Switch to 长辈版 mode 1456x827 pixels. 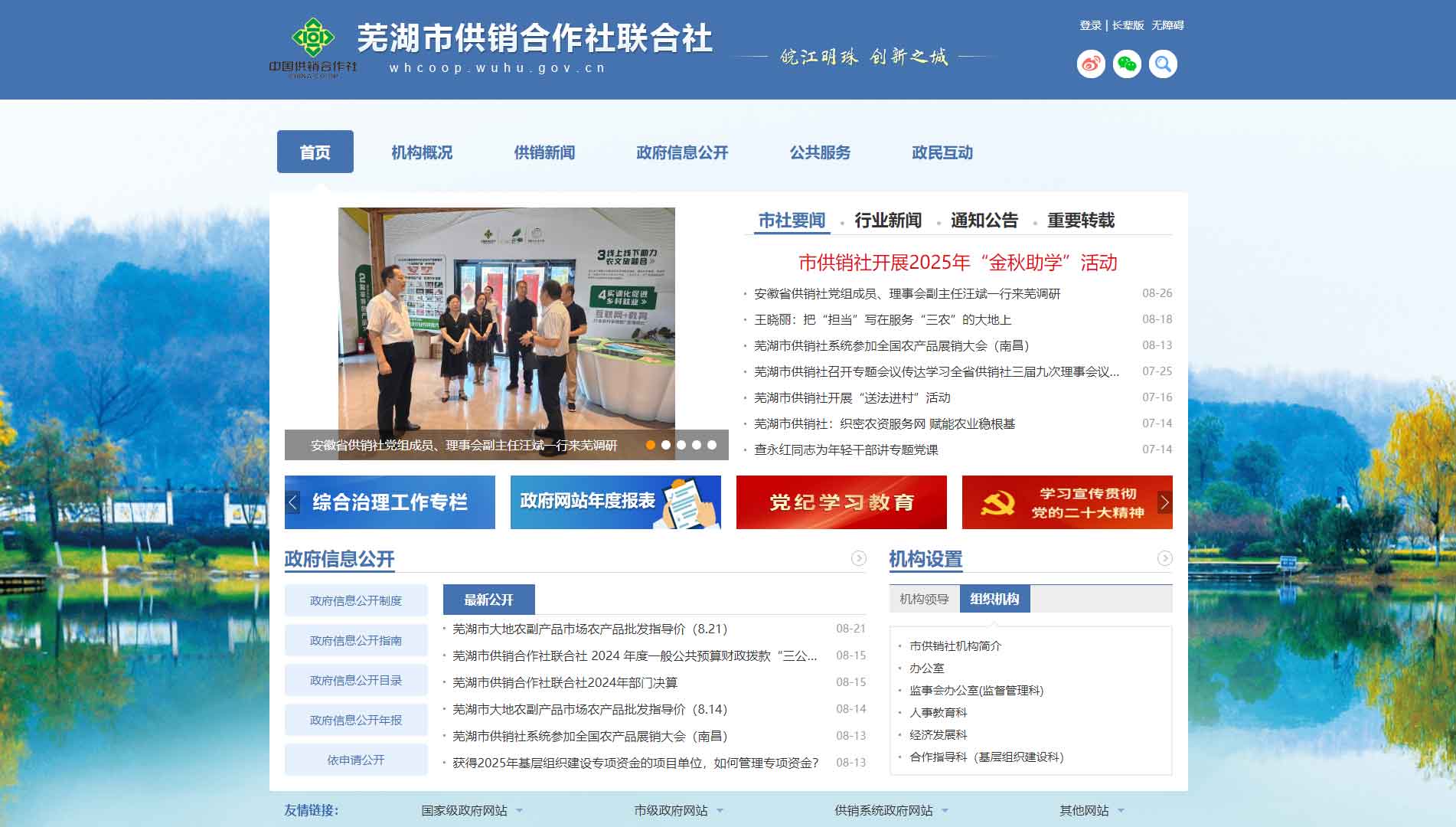1128,25
